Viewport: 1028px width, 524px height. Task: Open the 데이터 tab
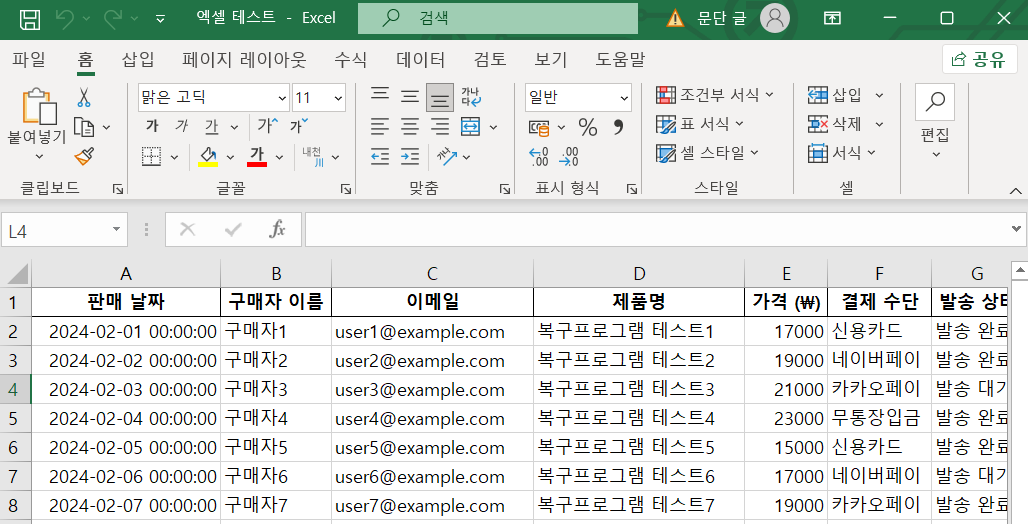tap(420, 60)
